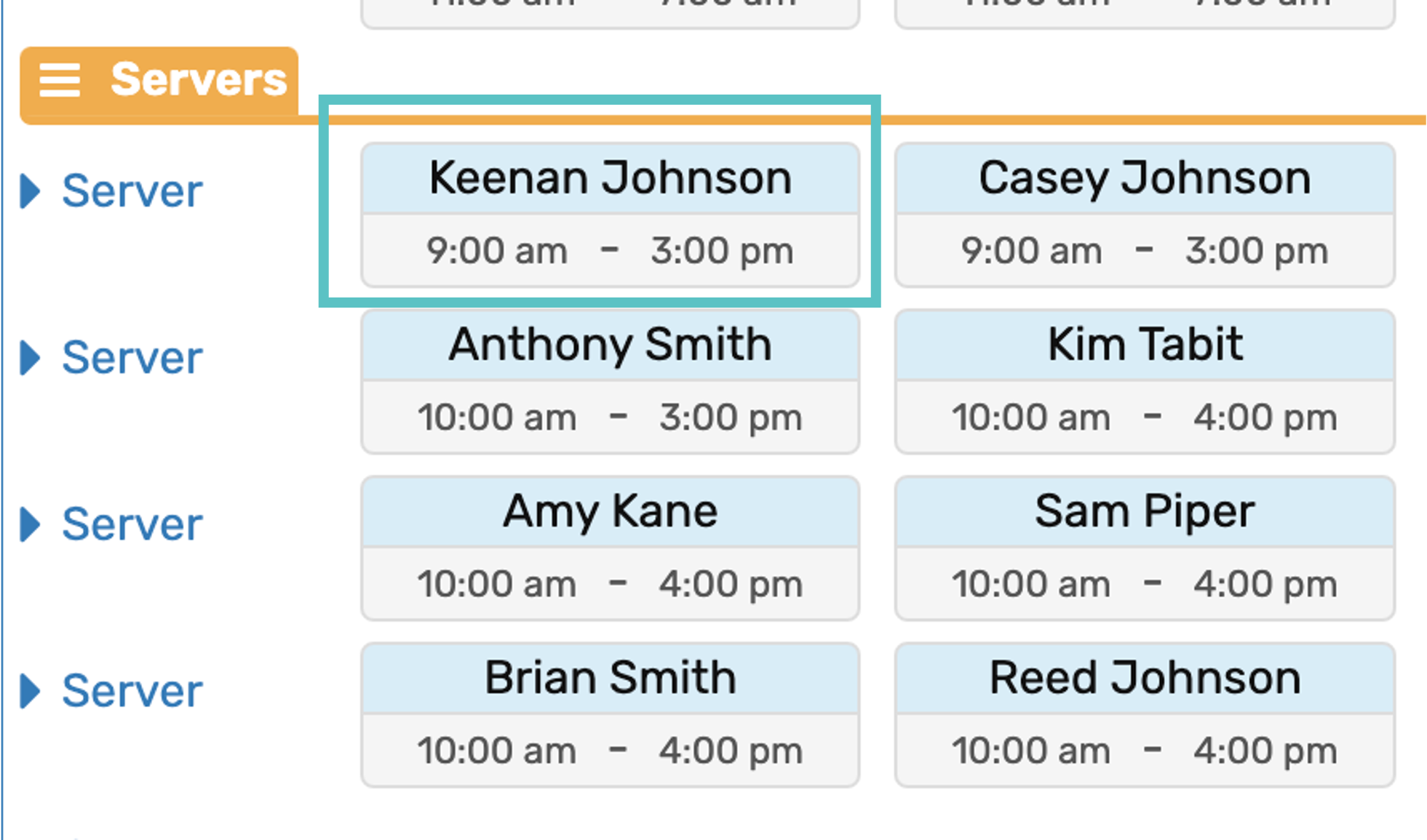Expand the Server row for Brian Smith
1427x840 pixels.
(30, 691)
